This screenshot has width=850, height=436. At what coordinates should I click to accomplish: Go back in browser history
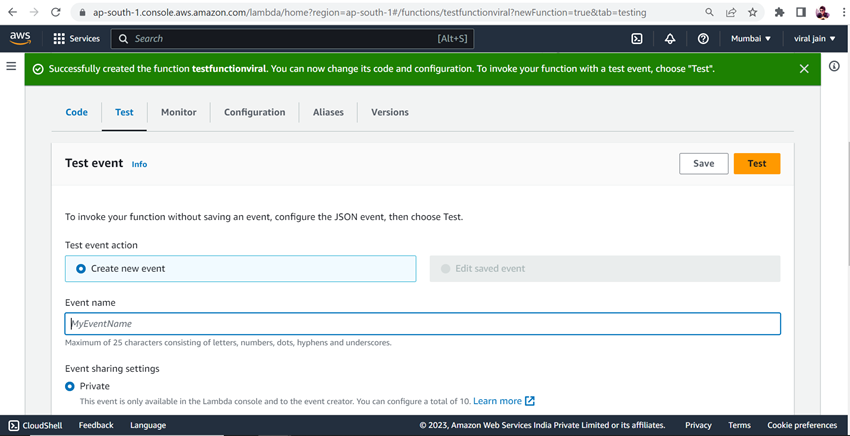pos(12,12)
